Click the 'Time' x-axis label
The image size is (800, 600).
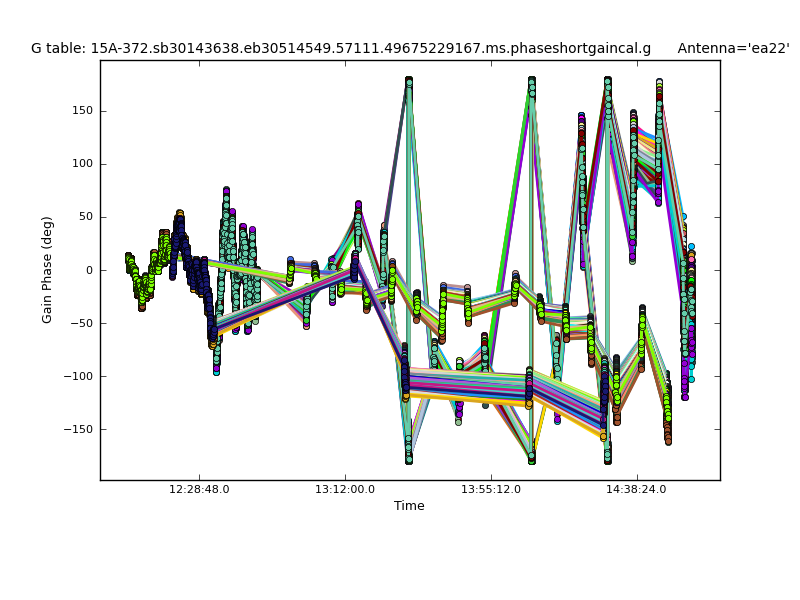coord(409,506)
